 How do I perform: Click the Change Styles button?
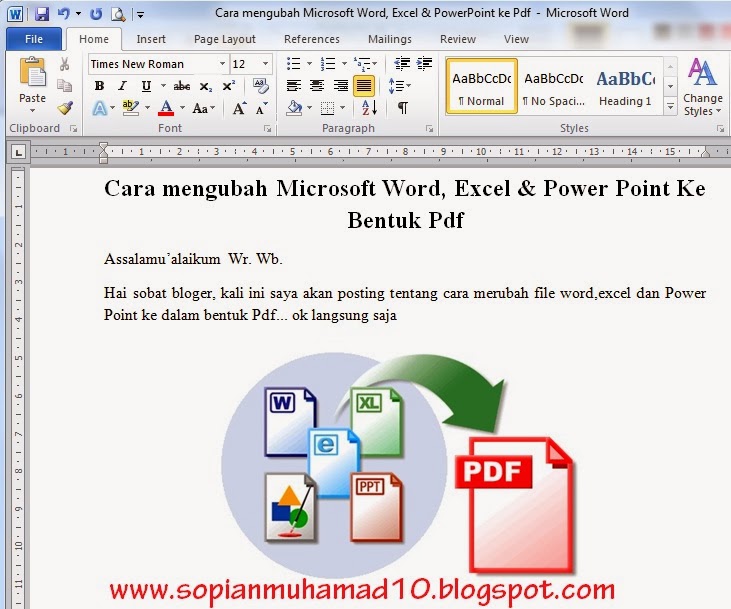[x=703, y=87]
